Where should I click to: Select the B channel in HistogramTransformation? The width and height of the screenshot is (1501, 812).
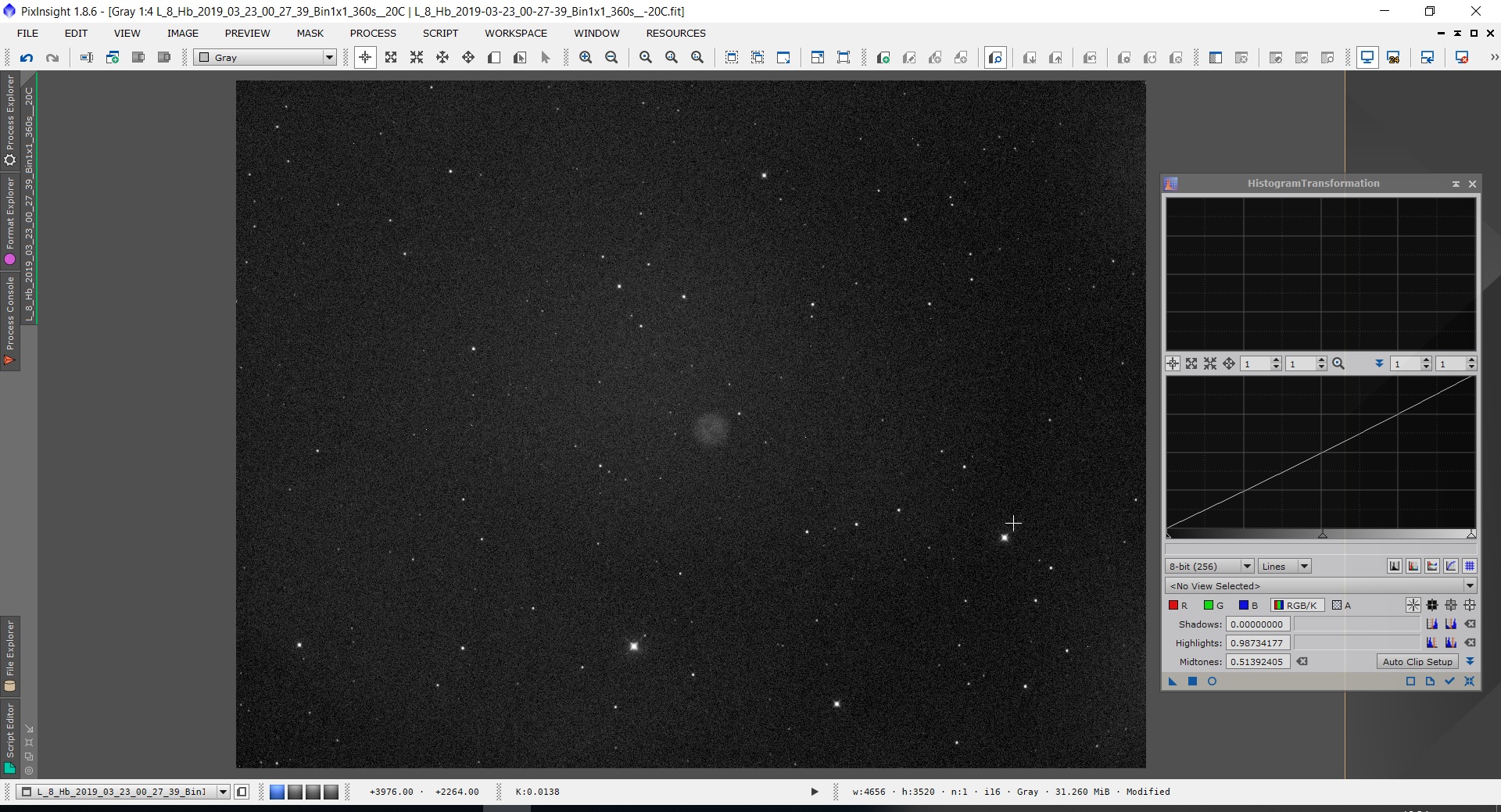click(x=1248, y=605)
